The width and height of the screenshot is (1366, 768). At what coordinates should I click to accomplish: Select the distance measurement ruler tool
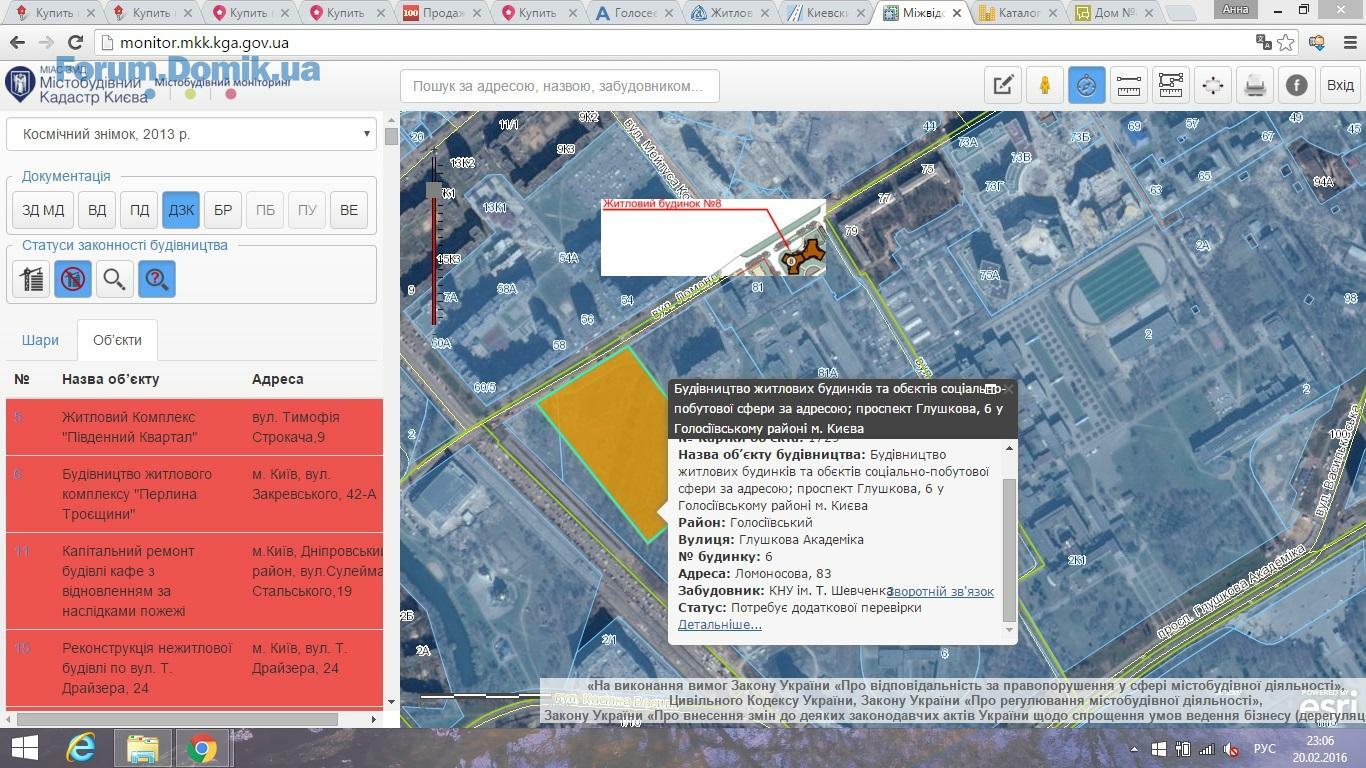pos(1129,86)
